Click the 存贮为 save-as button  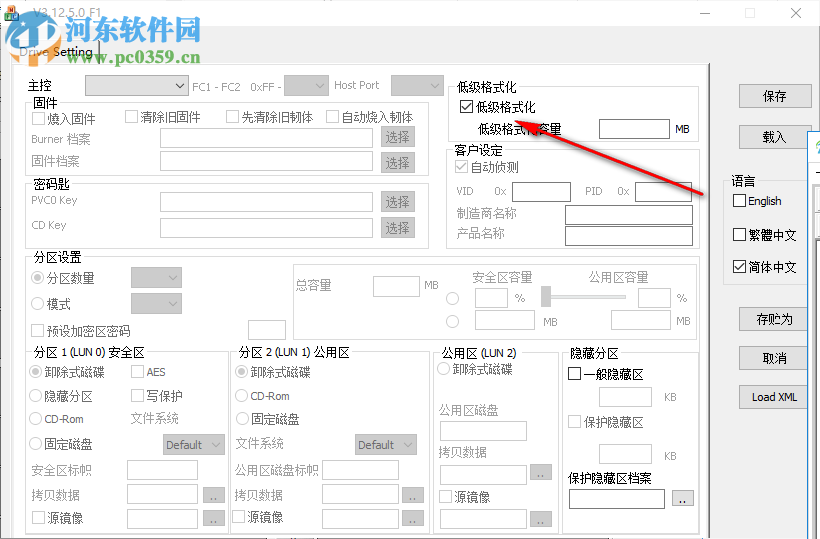[x=775, y=319]
